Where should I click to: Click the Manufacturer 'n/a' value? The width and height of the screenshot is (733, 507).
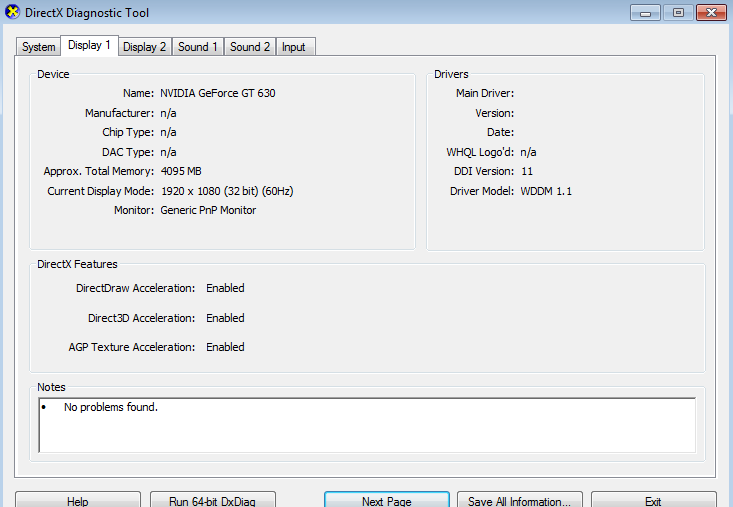(168, 113)
